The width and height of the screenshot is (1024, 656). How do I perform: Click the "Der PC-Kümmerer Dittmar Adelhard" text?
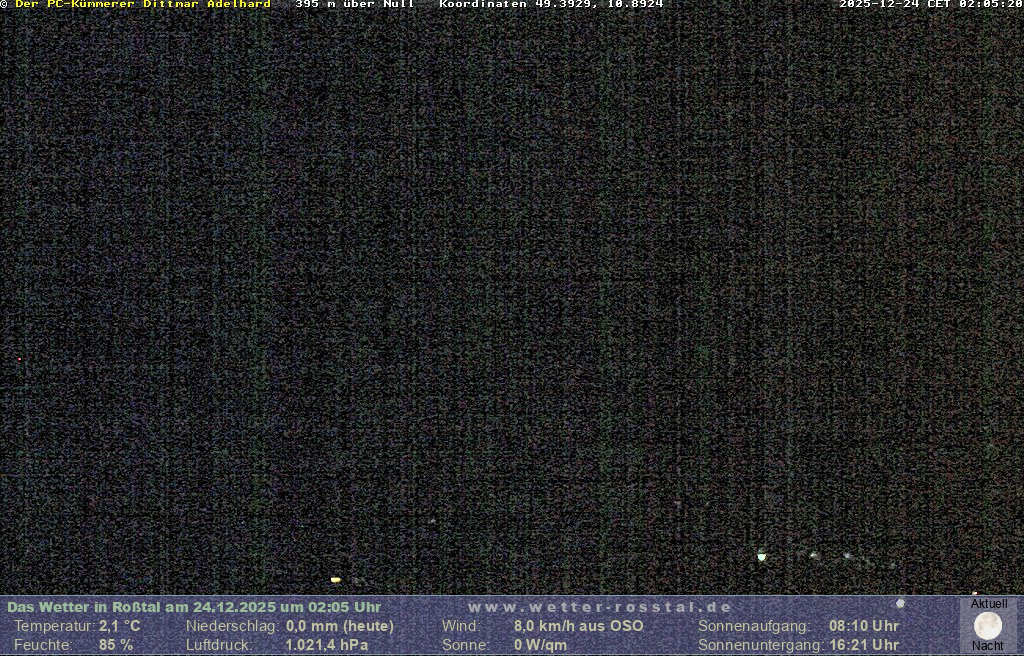coord(142,4)
